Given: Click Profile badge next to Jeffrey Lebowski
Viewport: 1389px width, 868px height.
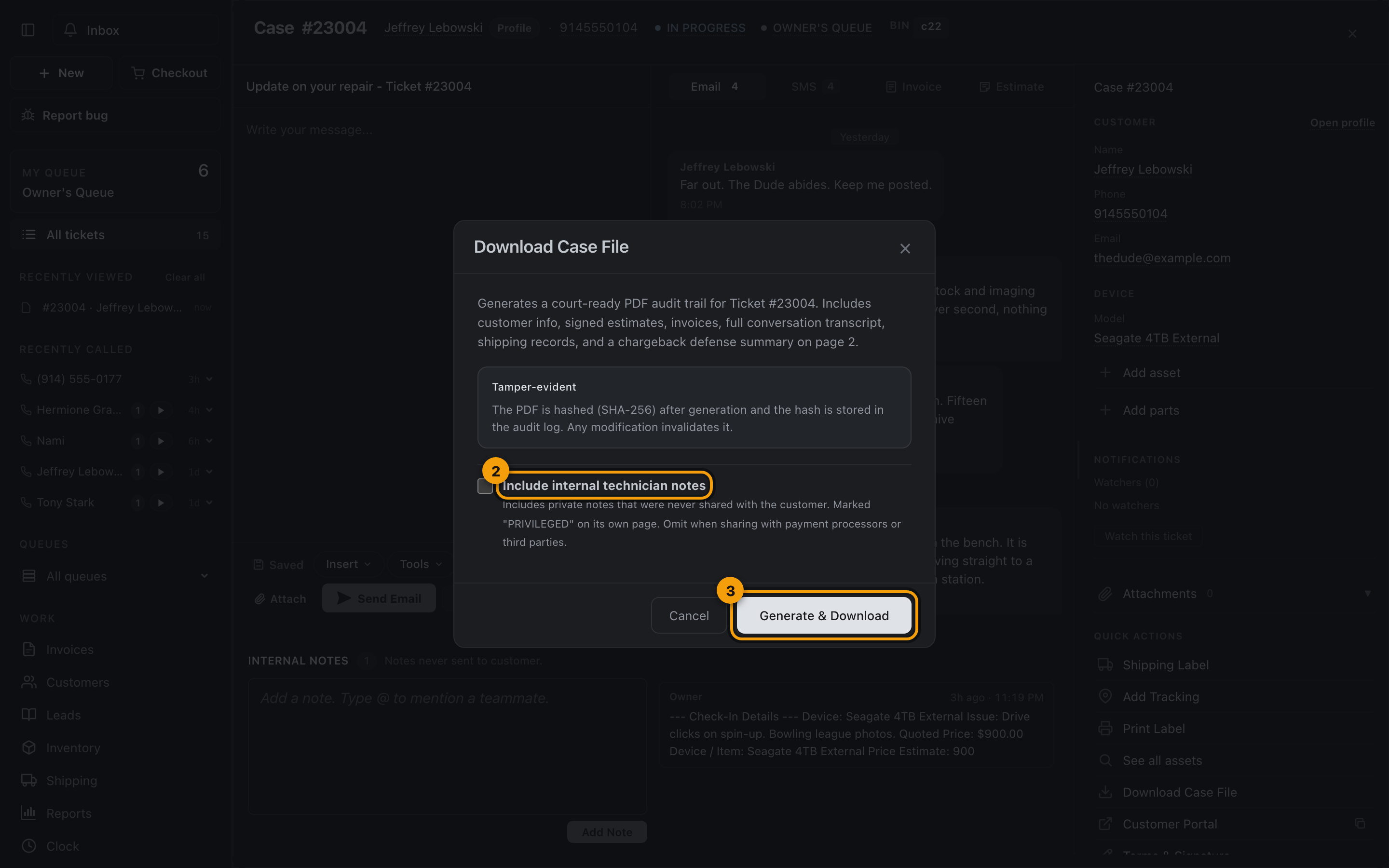Looking at the screenshot, I should (514, 28).
